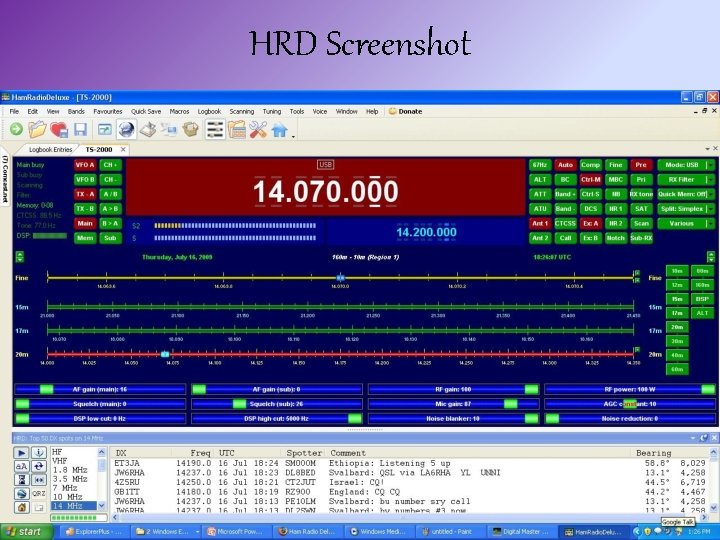Click the globe icon in DX panel

pyautogui.click(x=21, y=494)
